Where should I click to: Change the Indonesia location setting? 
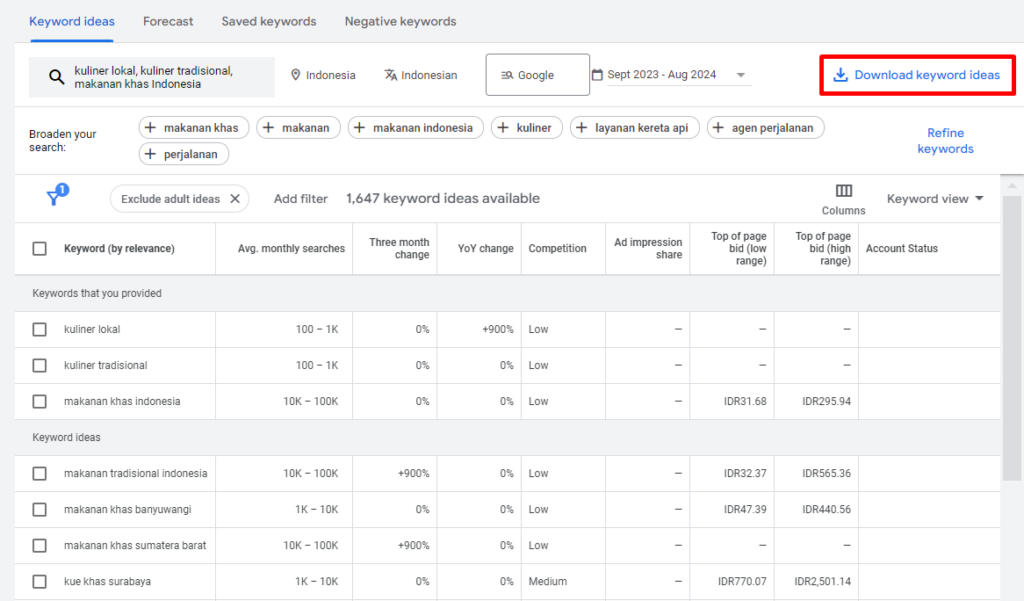tap(323, 75)
